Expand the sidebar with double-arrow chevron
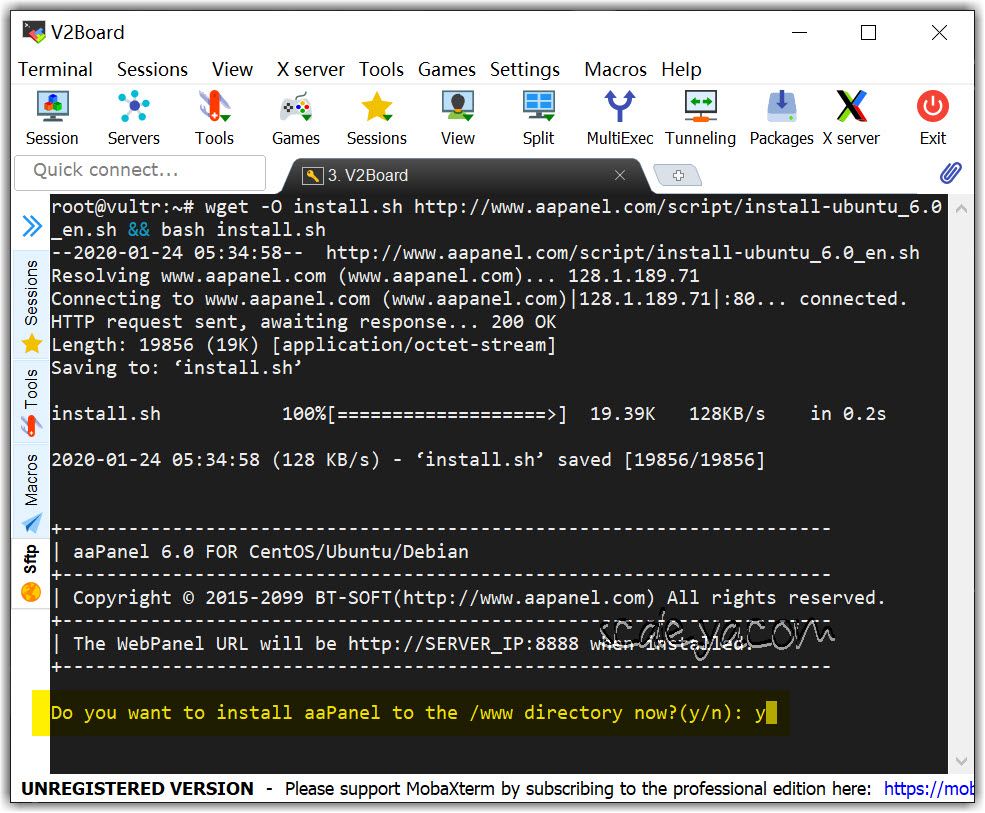 32,227
